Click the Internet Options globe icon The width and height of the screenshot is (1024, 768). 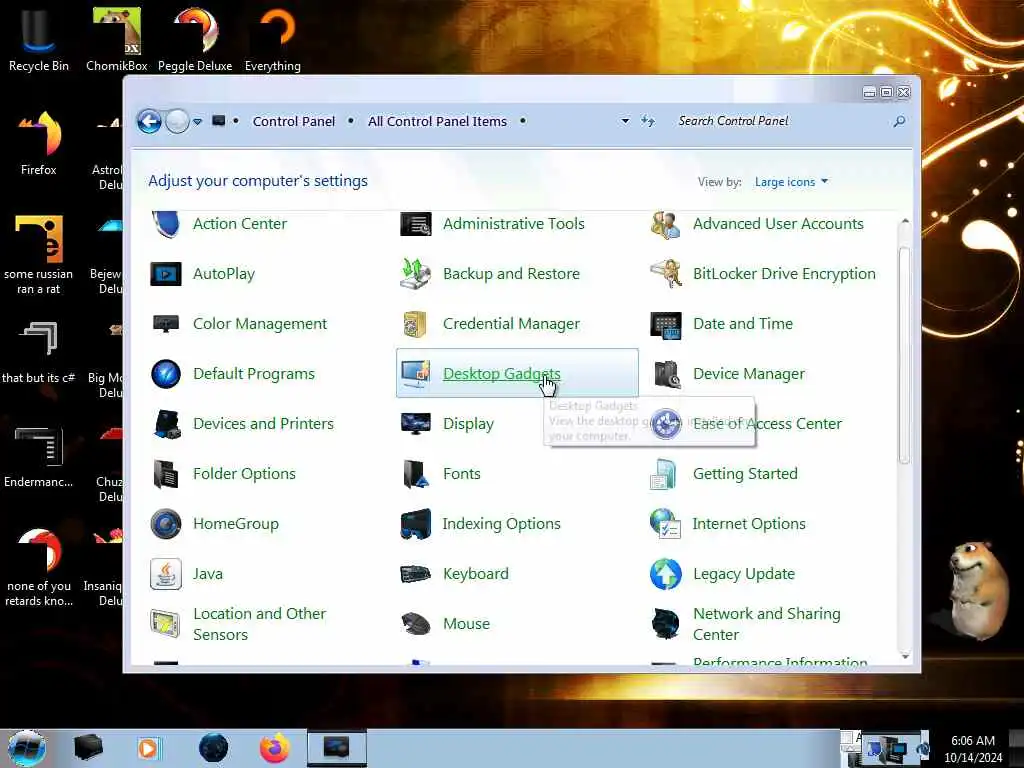tap(665, 524)
